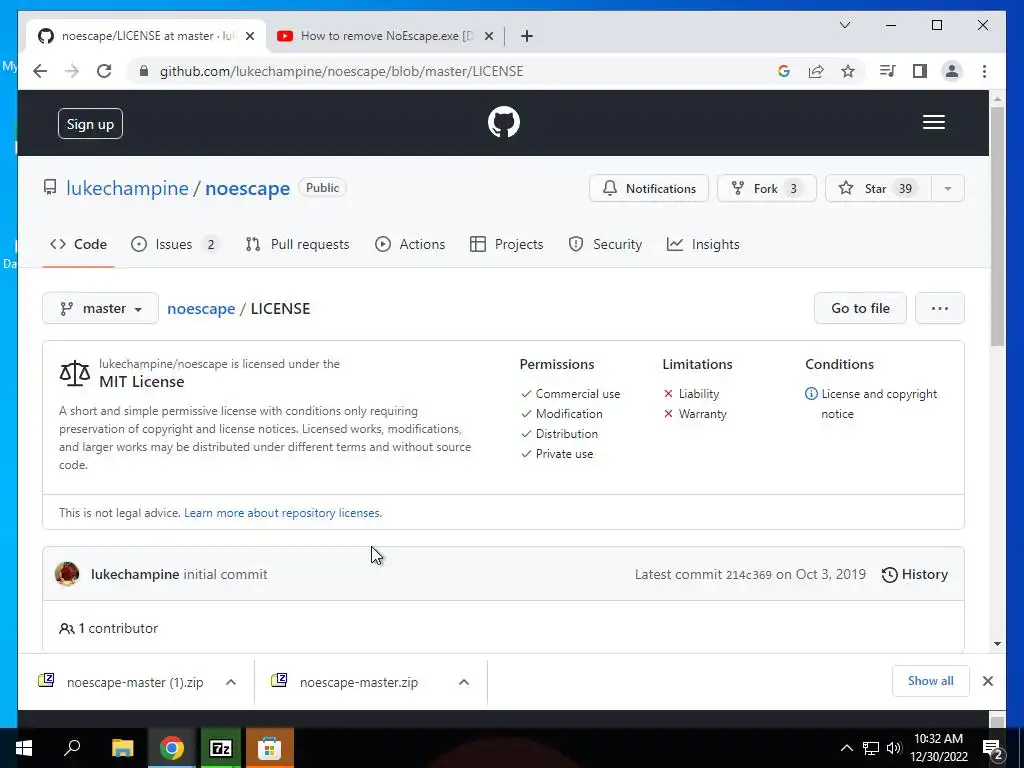The height and width of the screenshot is (768, 1024).
Task: Close the noescape/LICENSE GitHub tab
Action: 249,37
